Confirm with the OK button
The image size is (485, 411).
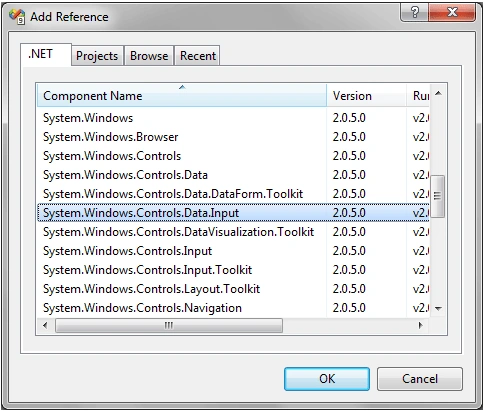(x=327, y=379)
